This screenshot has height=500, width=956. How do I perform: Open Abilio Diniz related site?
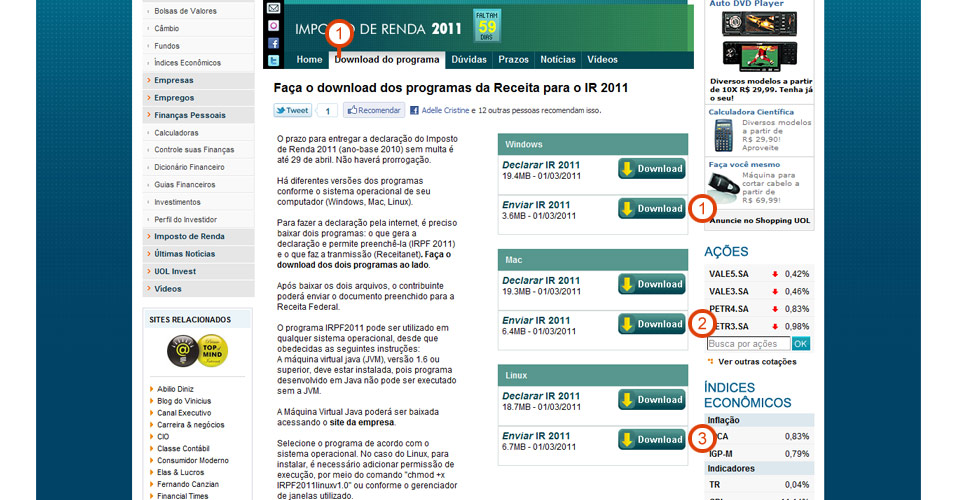point(175,389)
